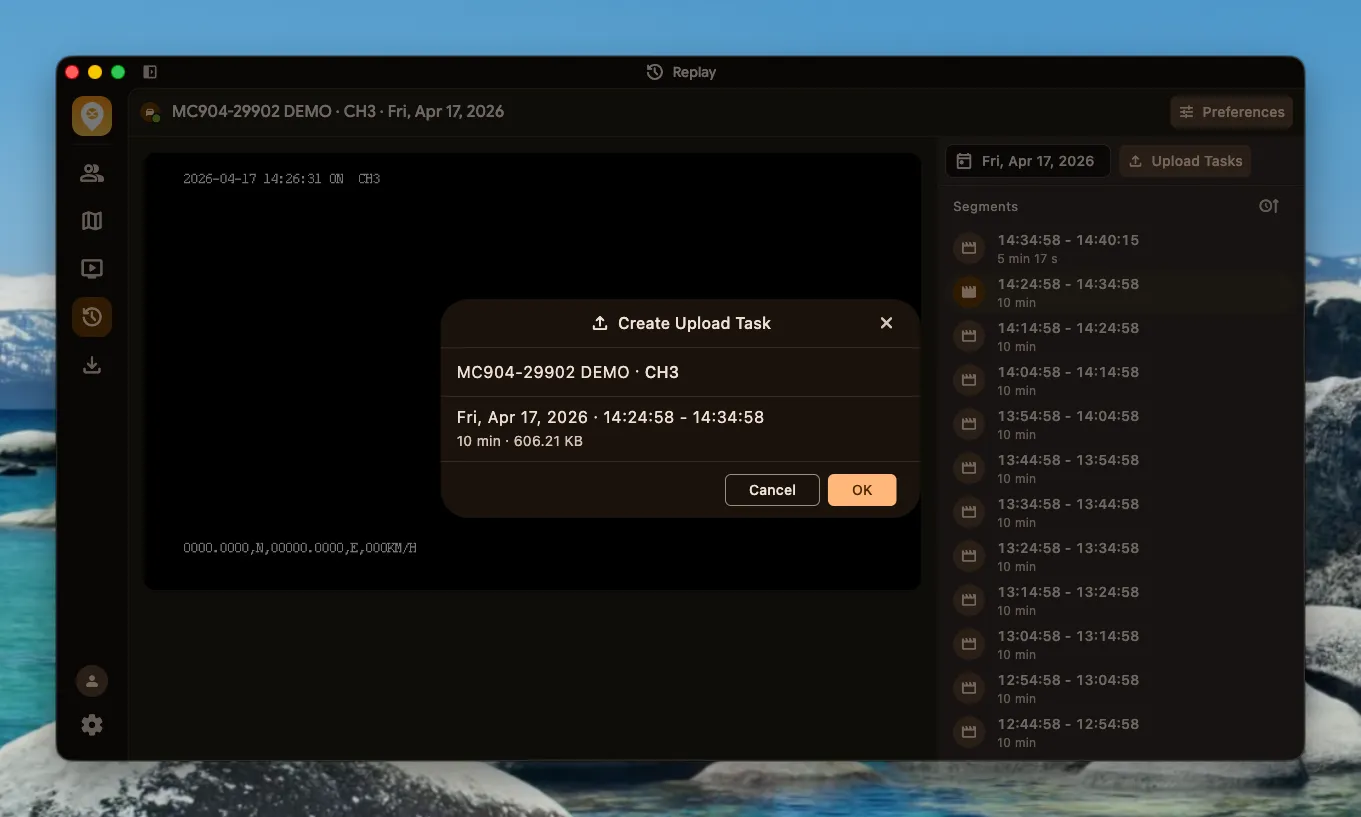Image resolution: width=1361 pixels, height=817 pixels.
Task: Open the settings gear icon
Action: pos(92,725)
